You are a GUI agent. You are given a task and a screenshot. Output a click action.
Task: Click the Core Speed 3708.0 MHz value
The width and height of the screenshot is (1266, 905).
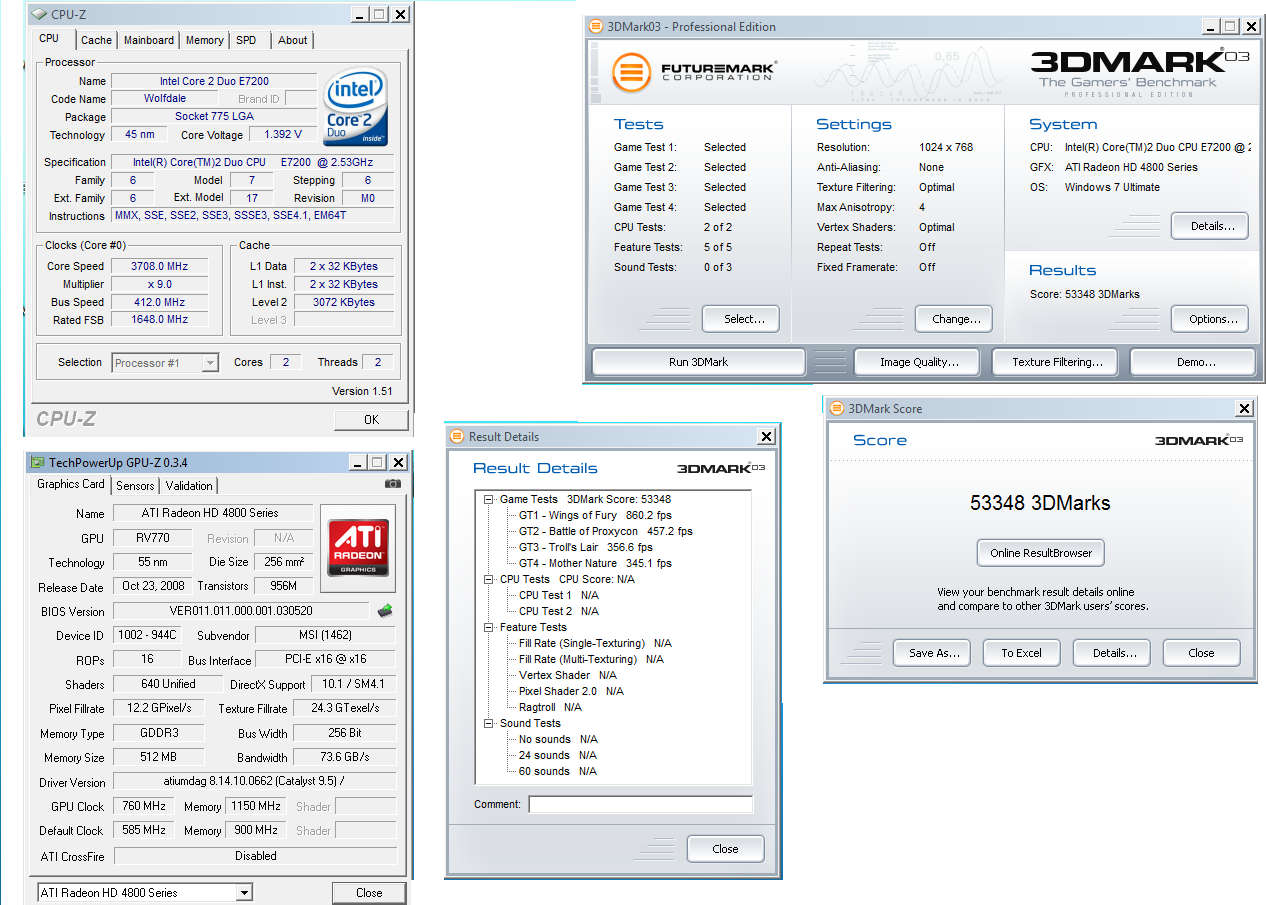(159, 266)
